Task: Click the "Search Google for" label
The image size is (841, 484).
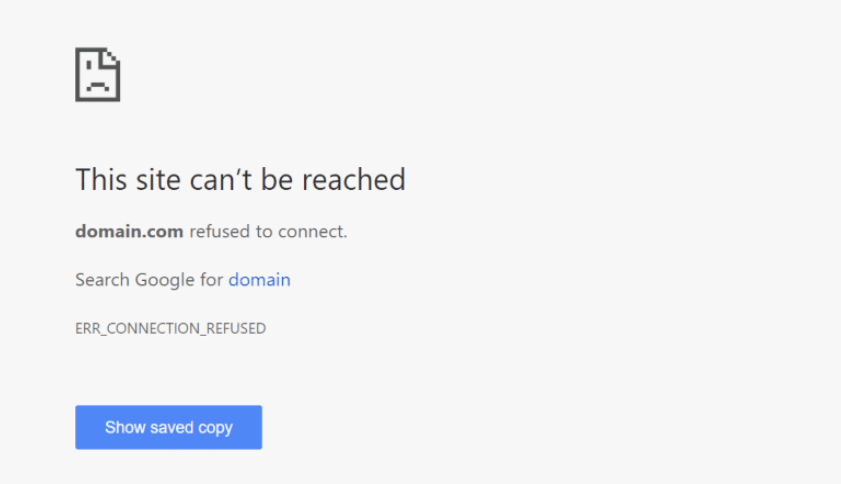Action: (x=149, y=280)
